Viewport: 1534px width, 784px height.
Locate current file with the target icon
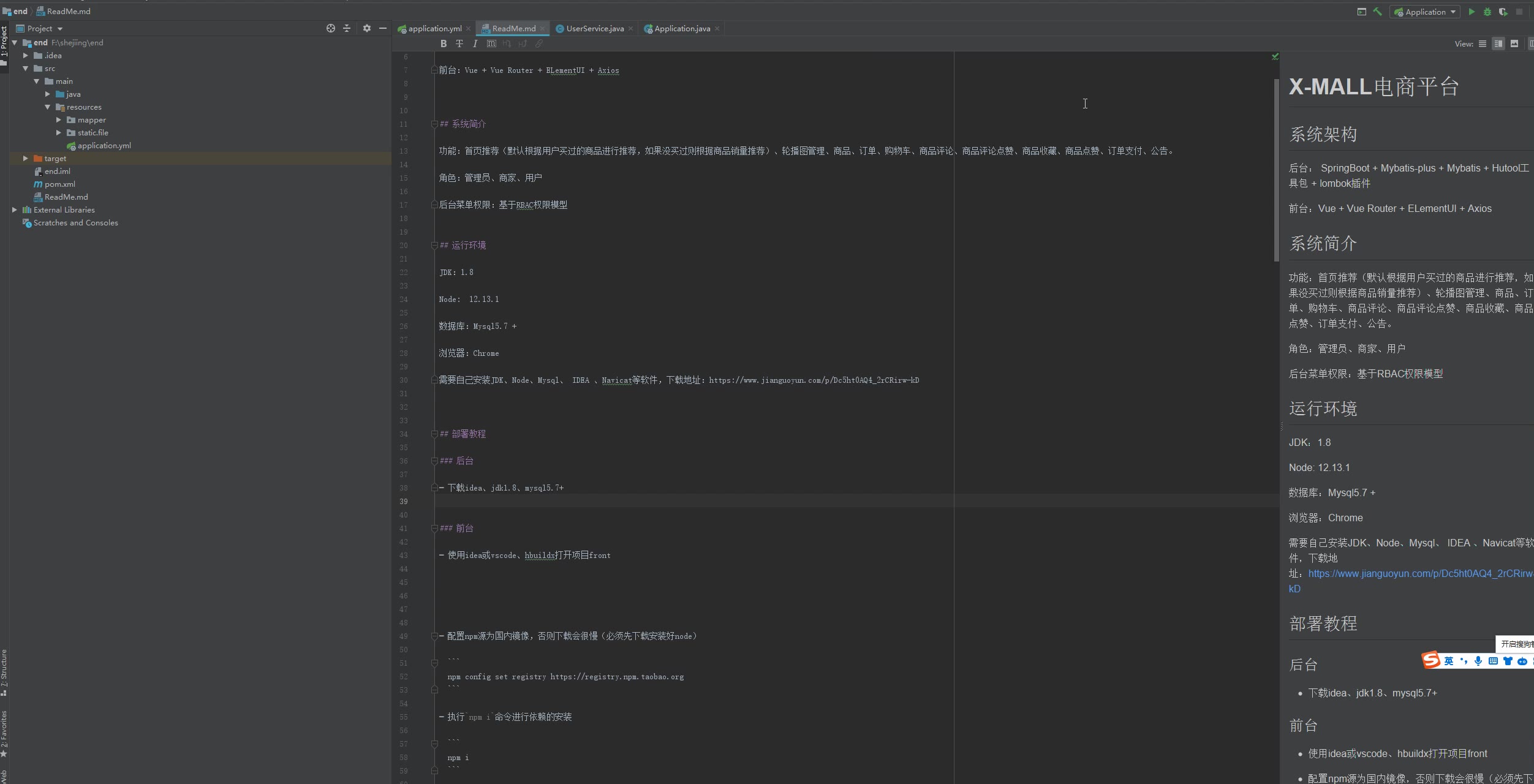(x=331, y=28)
